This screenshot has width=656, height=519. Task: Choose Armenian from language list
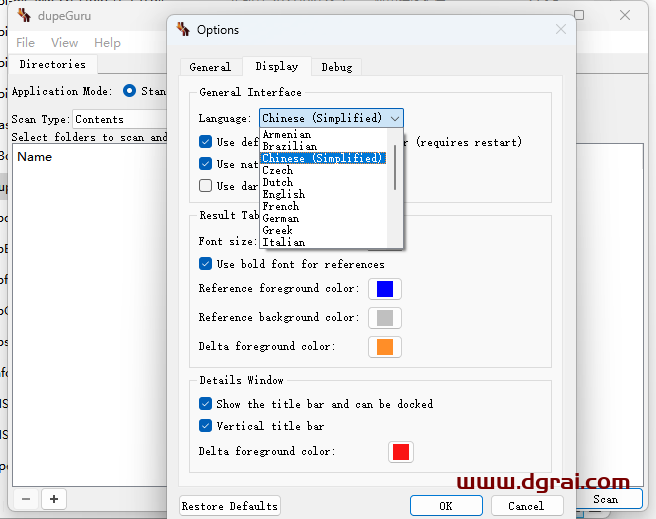point(323,134)
